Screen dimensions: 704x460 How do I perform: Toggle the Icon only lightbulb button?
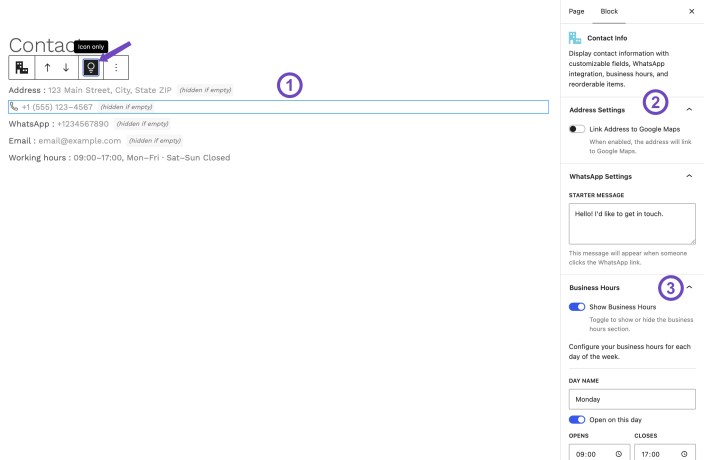[x=91, y=68]
